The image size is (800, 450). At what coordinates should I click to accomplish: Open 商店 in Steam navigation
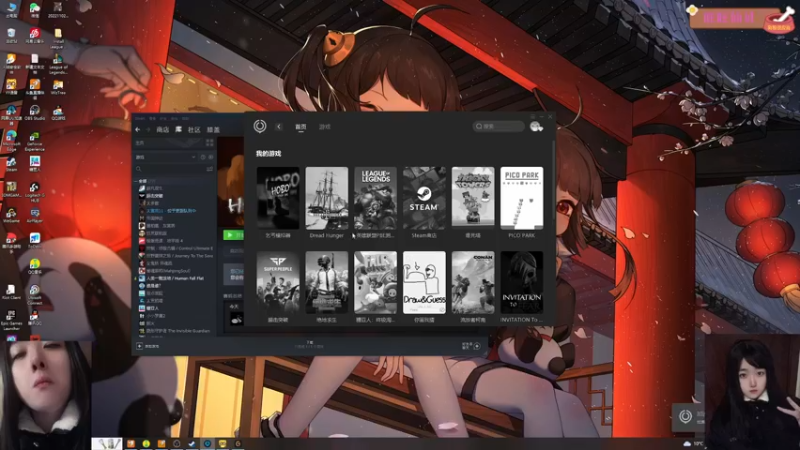coord(162,130)
